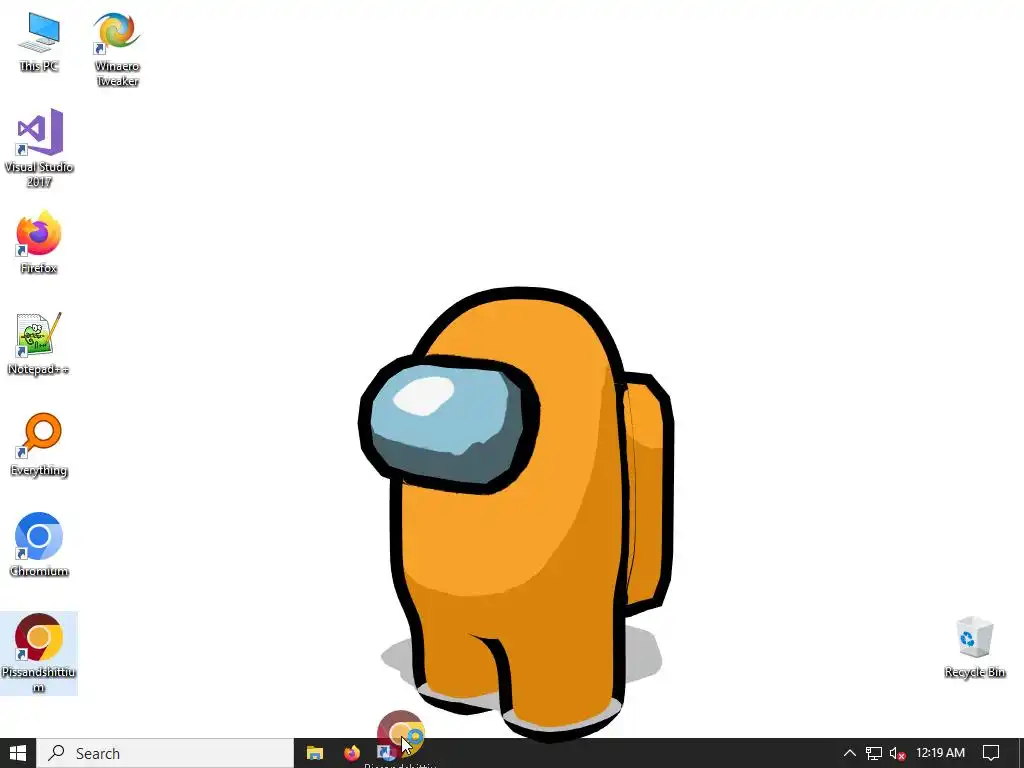Open the 12:19 AM clock flyout
The height and width of the screenshot is (768, 1024).
tap(940, 753)
